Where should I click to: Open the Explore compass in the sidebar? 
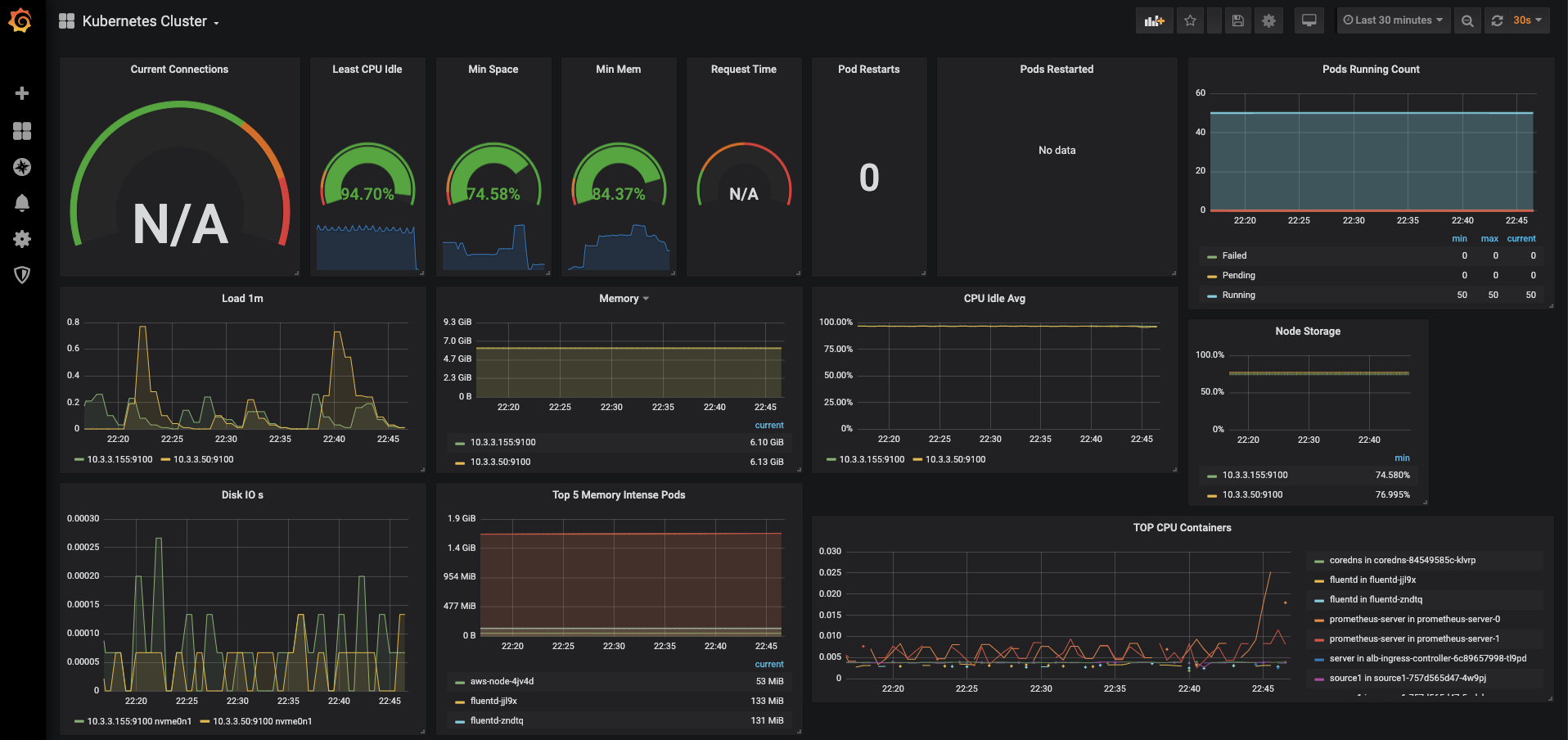click(x=22, y=167)
